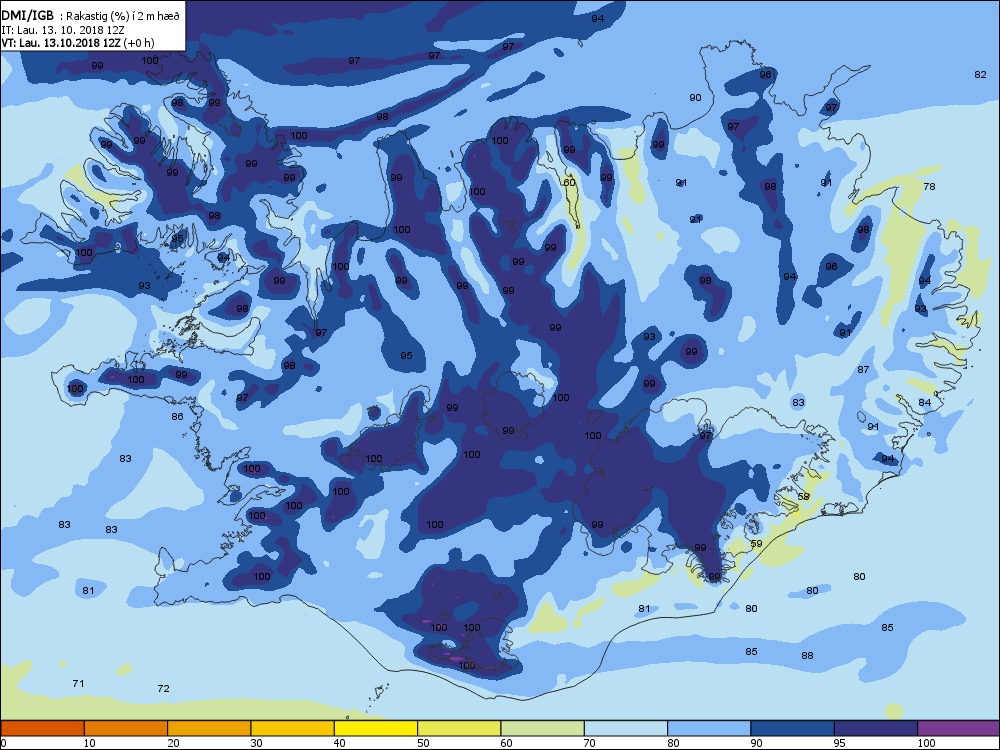Click the legend tick label '100'
This screenshot has width=1000, height=750.
(x=926, y=743)
